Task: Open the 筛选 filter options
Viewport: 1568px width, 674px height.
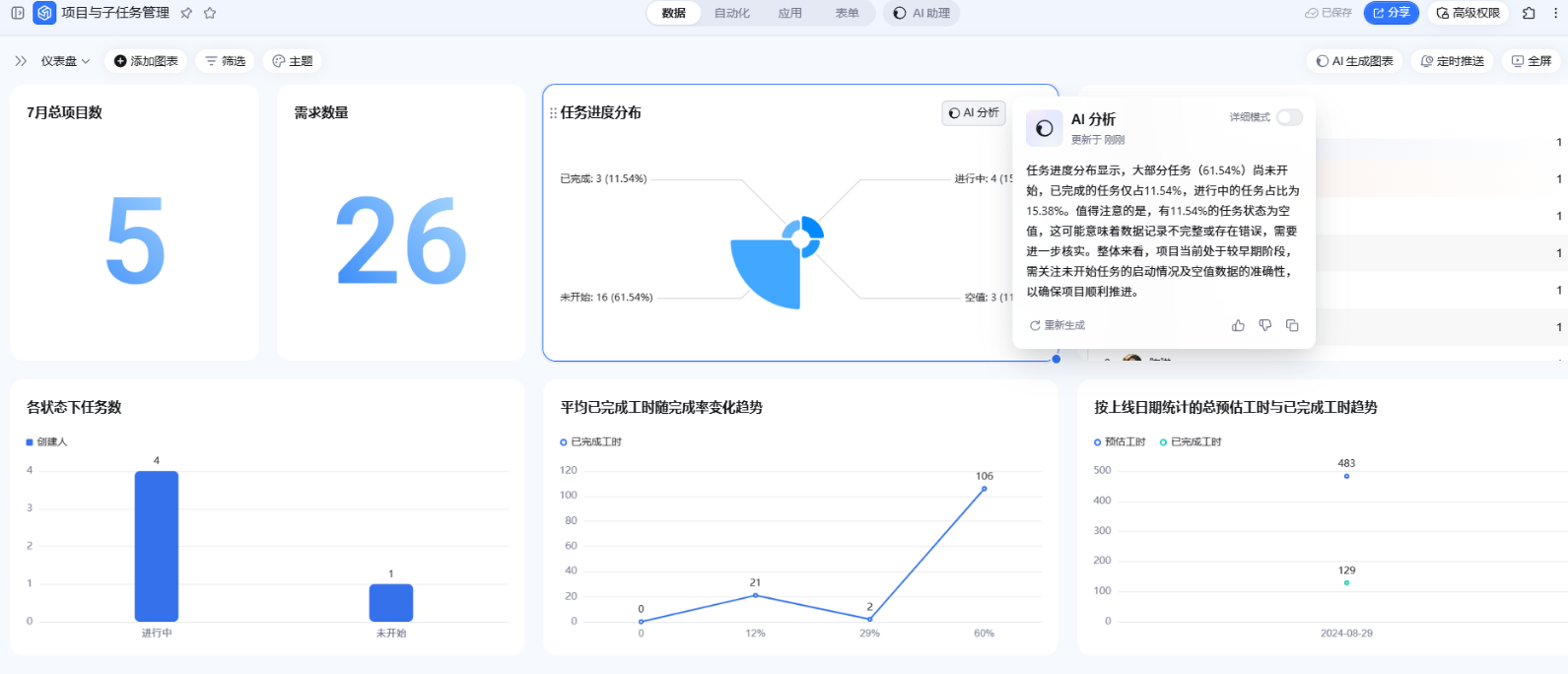Action: pyautogui.click(x=226, y=61)
